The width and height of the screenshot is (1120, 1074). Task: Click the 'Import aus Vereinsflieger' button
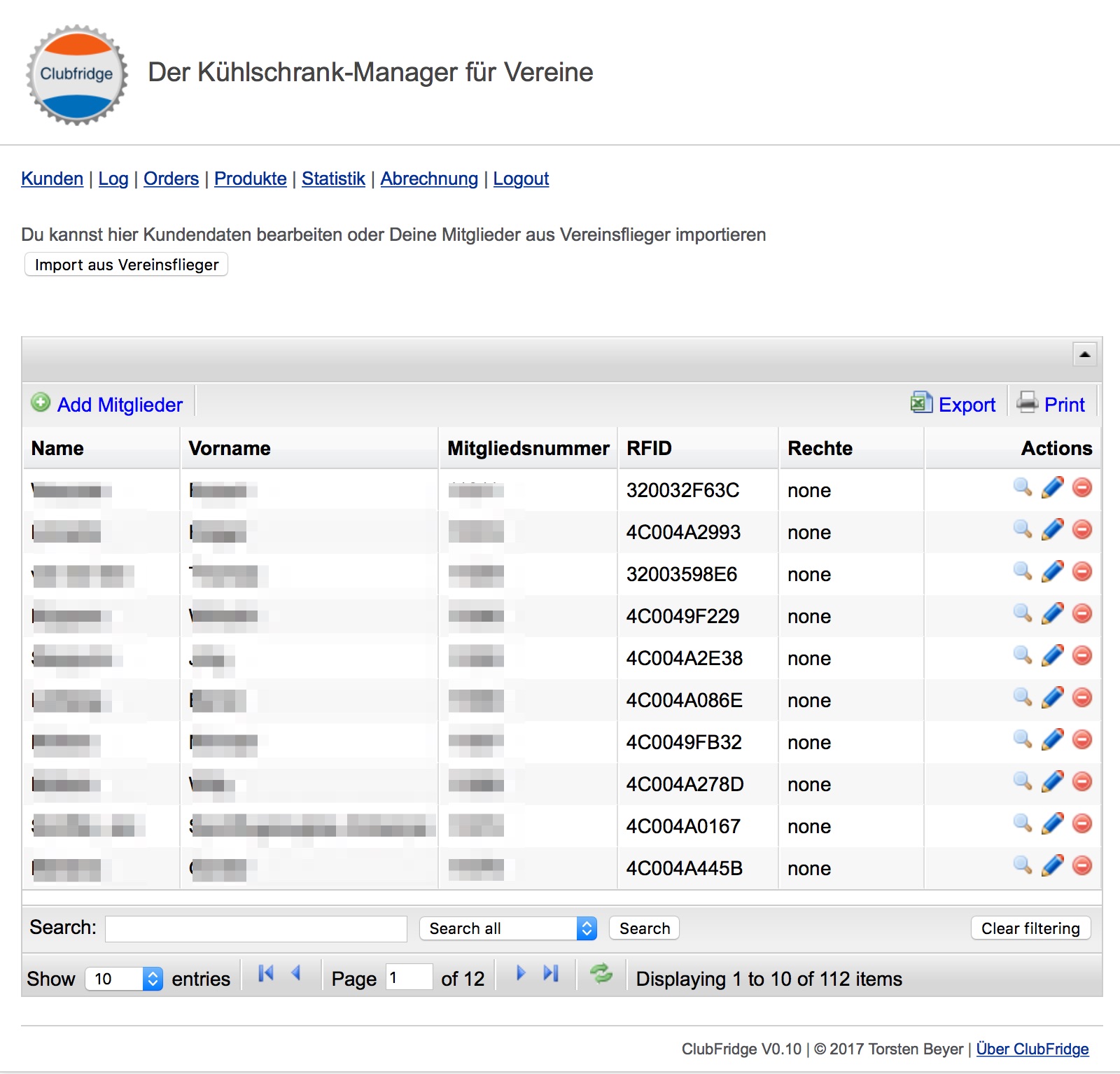click(x=127, y=265)
